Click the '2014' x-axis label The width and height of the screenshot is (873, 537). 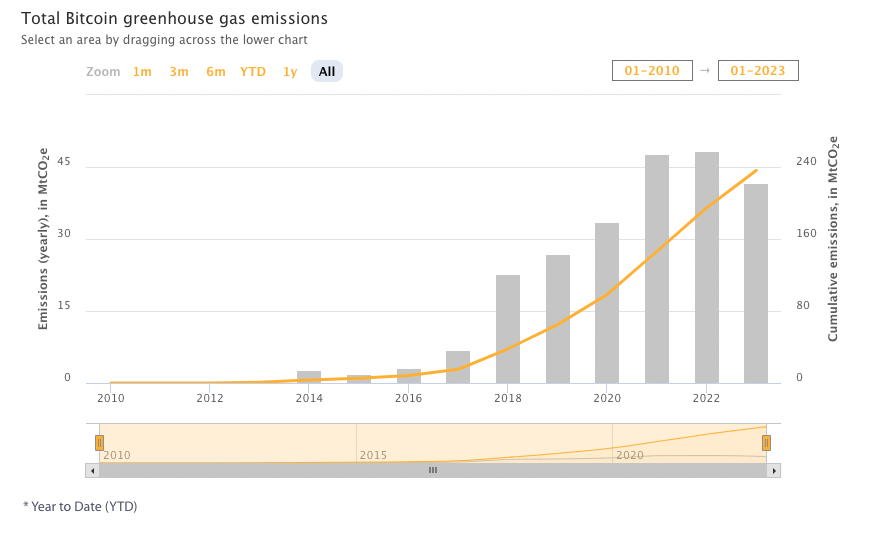tap(309, 398)
